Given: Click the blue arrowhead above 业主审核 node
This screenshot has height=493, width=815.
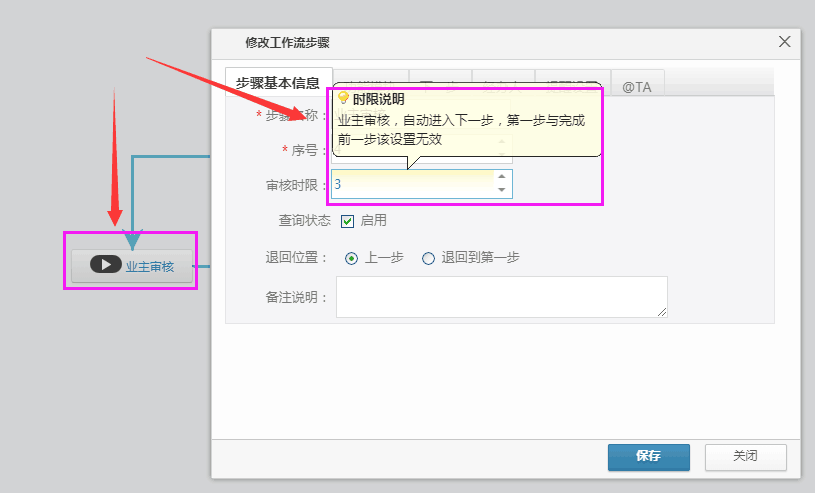Looking at the screenshot, I should pyautogui.click(x=132, y=238).
